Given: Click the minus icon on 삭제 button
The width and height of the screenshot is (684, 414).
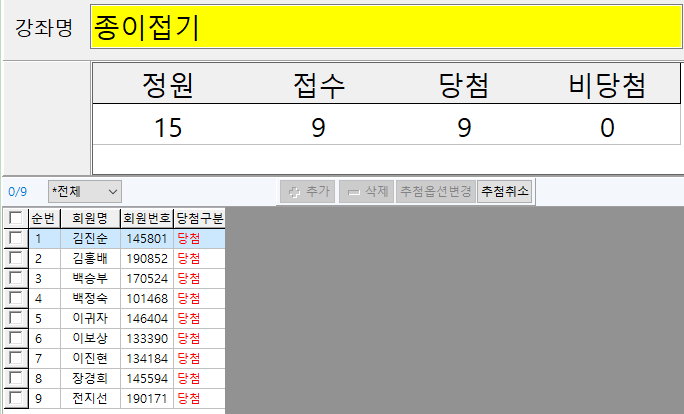Looking at the screenshot, I should click(x=353, y=192).
